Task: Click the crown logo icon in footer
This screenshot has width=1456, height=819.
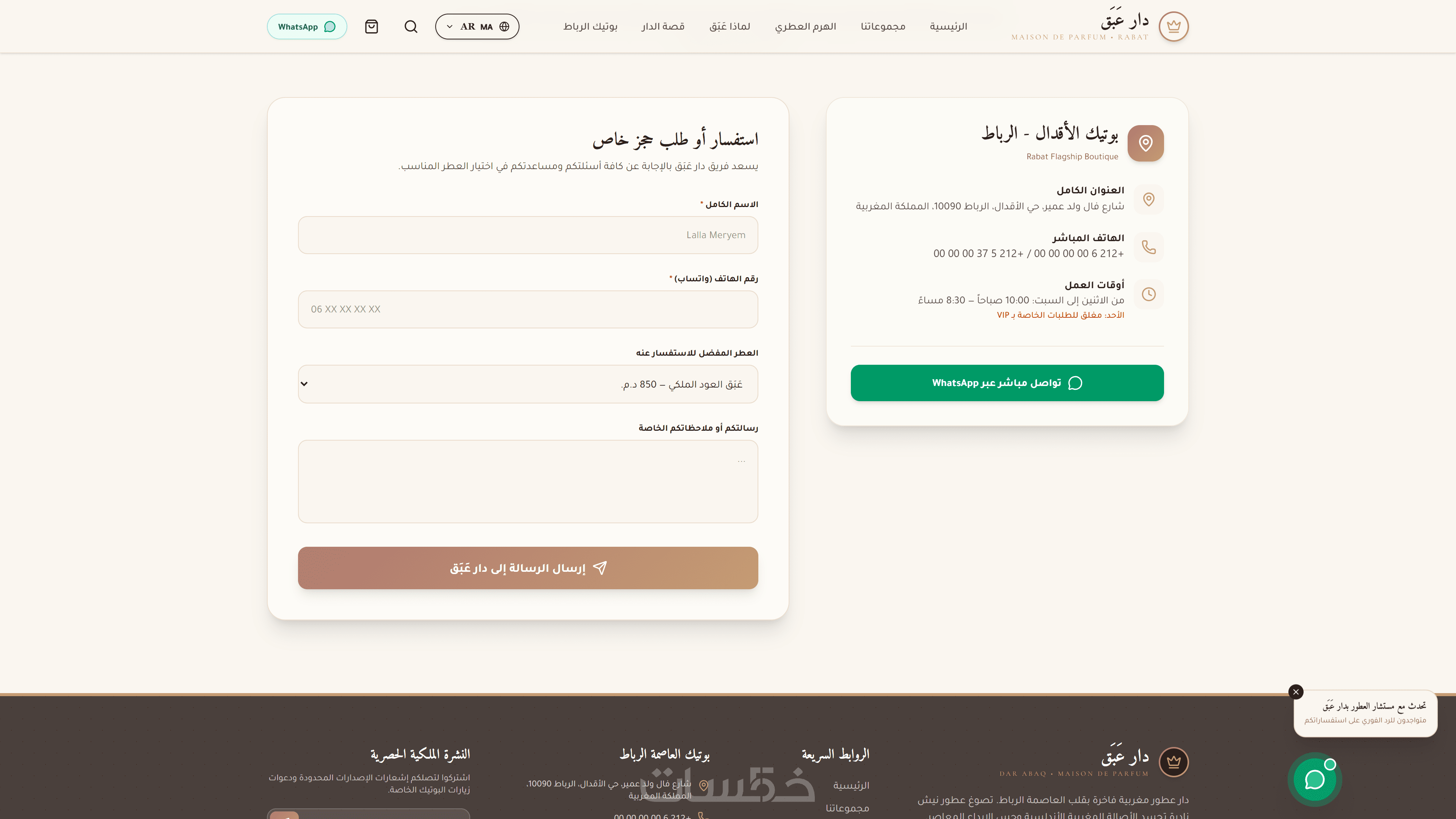Action: pos(1174,761)
